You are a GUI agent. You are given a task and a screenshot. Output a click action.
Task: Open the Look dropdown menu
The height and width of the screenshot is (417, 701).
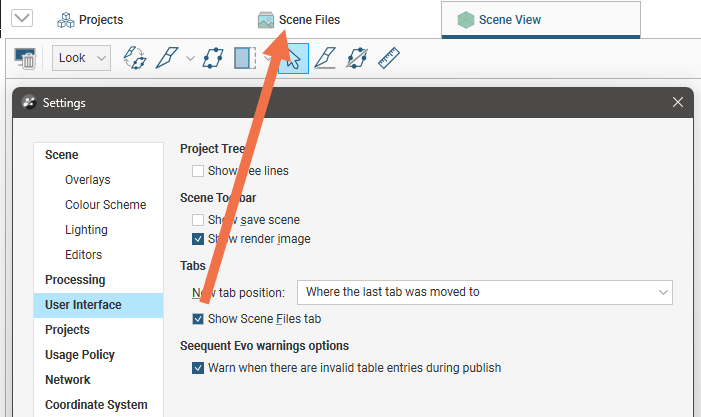[81, 58]
